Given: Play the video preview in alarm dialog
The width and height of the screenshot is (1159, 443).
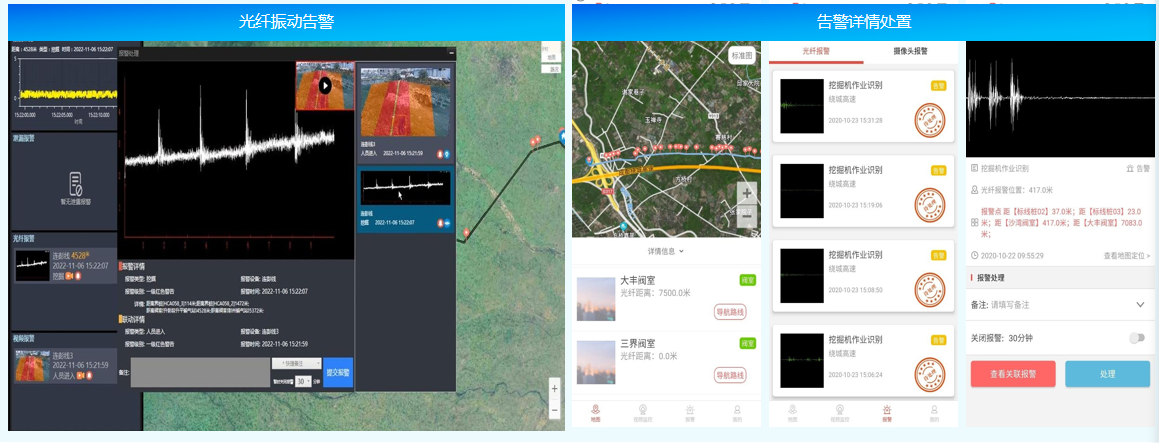Looking at the screenshot, I should 325,86.
